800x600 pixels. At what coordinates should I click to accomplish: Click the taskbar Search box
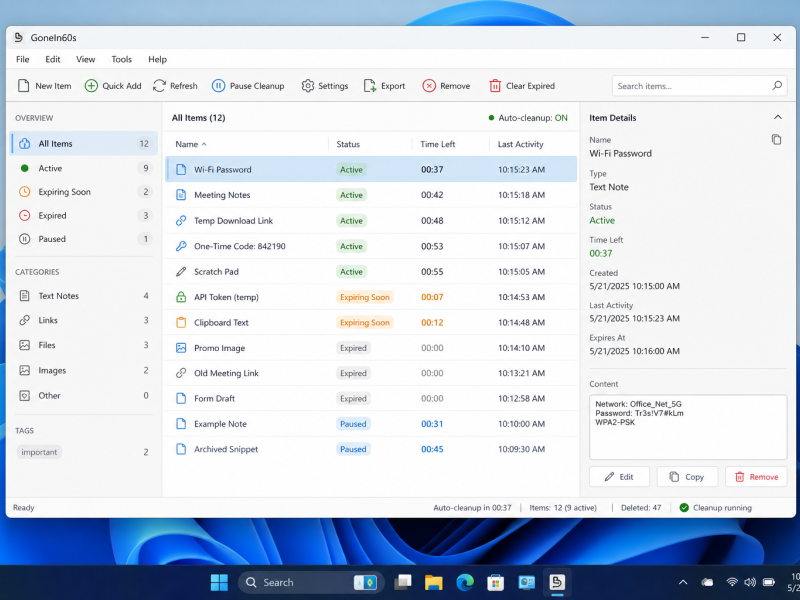pyautogui.click(x=311, y=582)
